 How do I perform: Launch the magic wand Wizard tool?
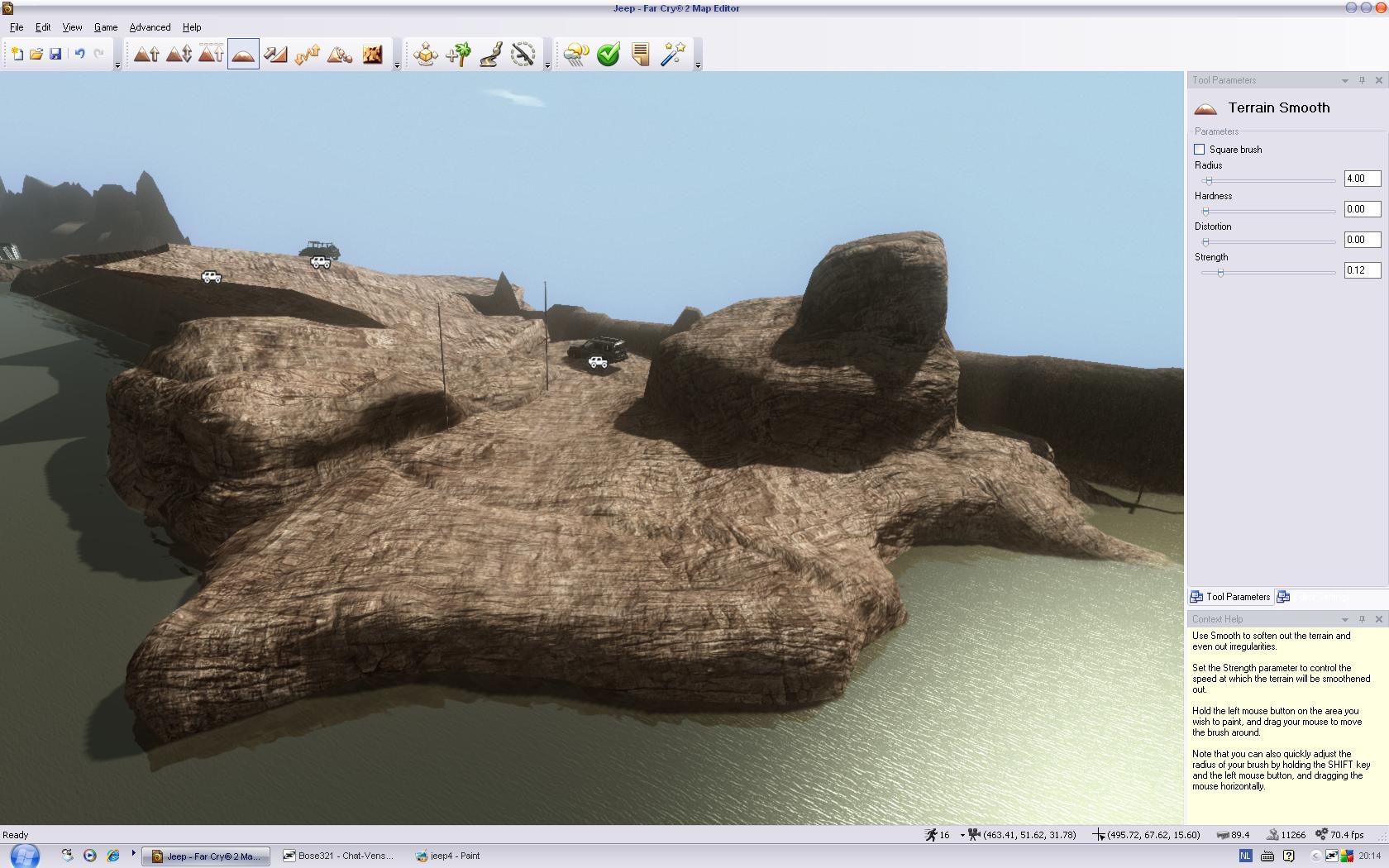[673, 55]
